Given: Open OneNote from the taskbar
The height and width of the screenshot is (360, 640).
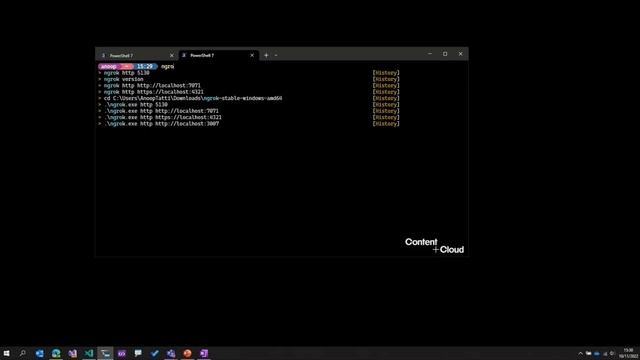Looking at the screenshot, I should pos(204,353).
